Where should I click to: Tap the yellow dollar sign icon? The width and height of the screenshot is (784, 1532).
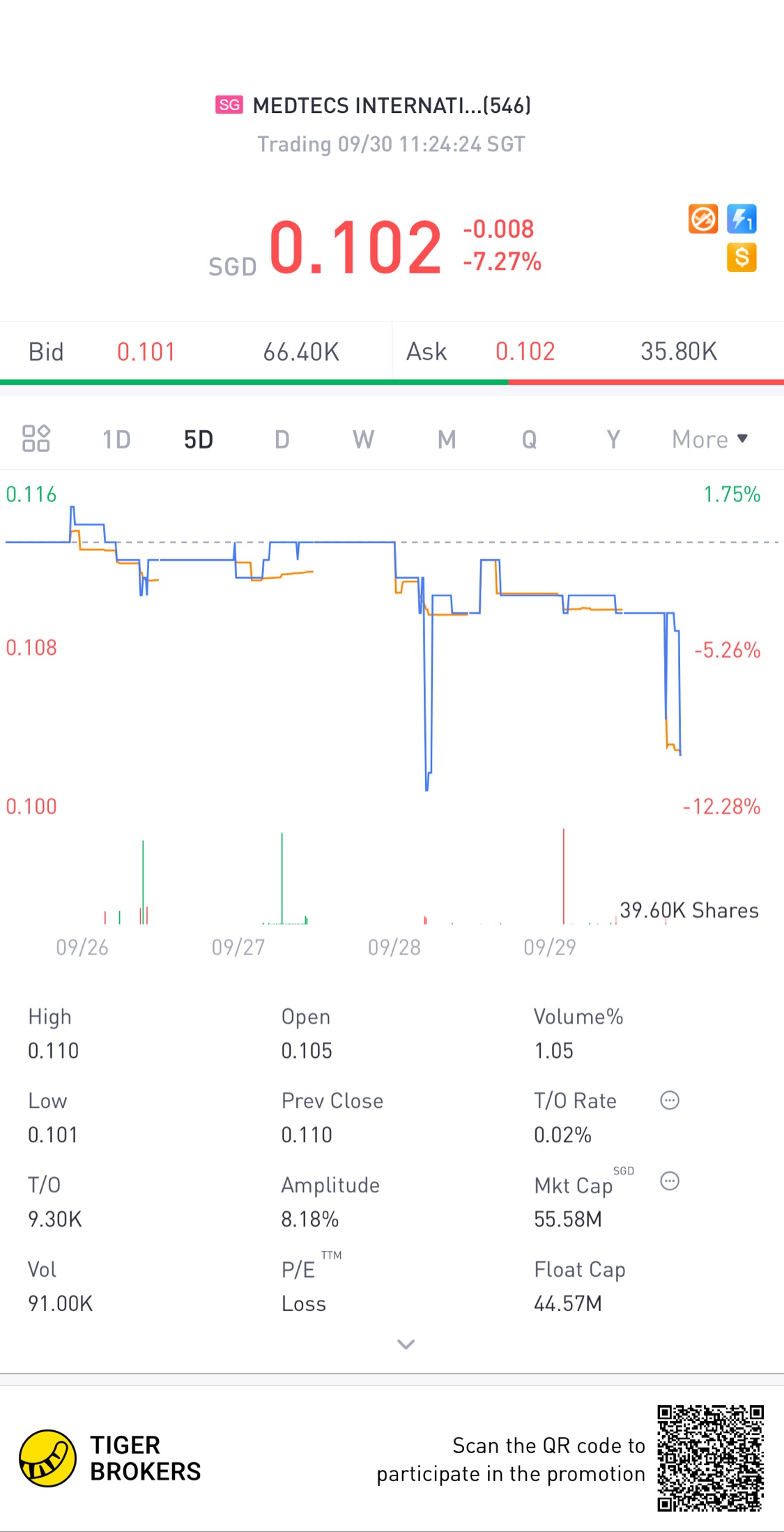point(741,257)
